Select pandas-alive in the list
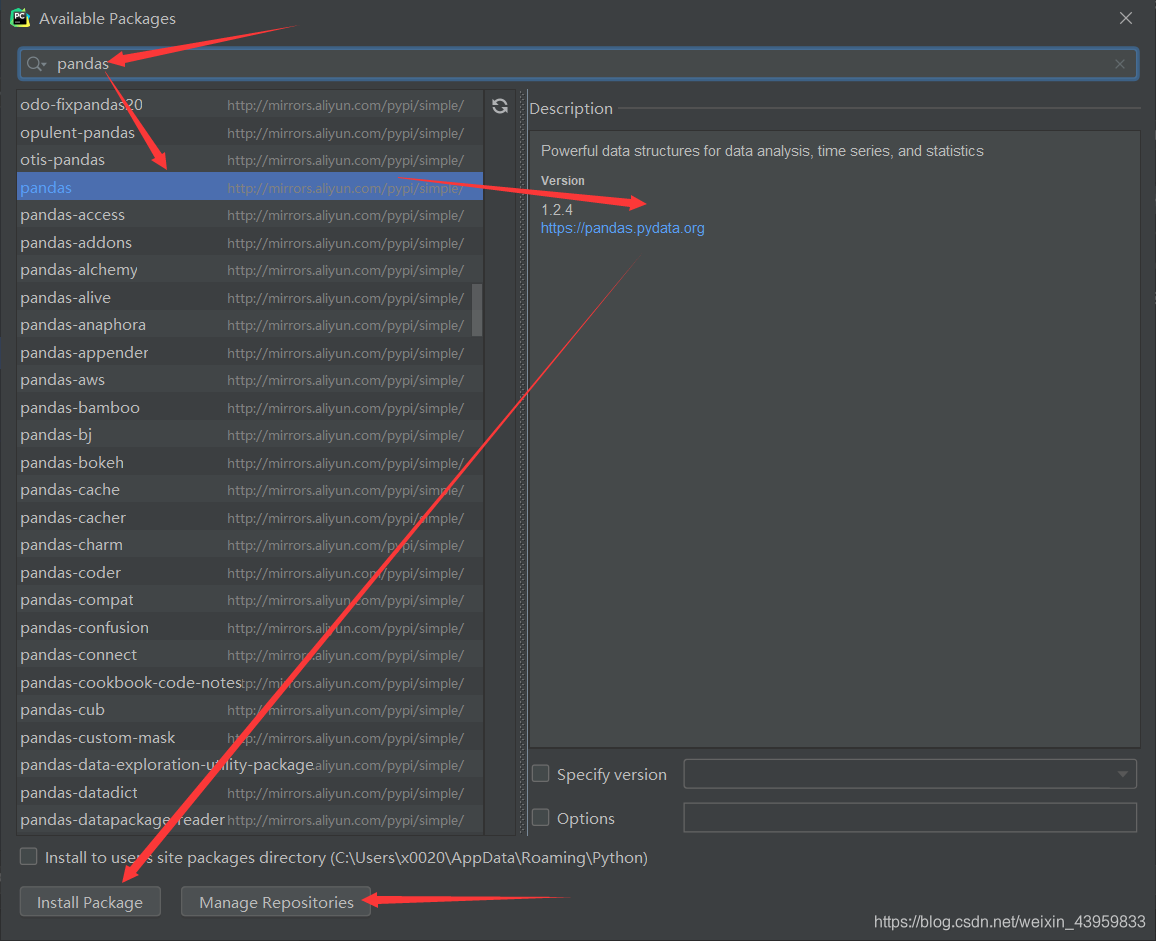1156x941 pixels. coord(250,297)
